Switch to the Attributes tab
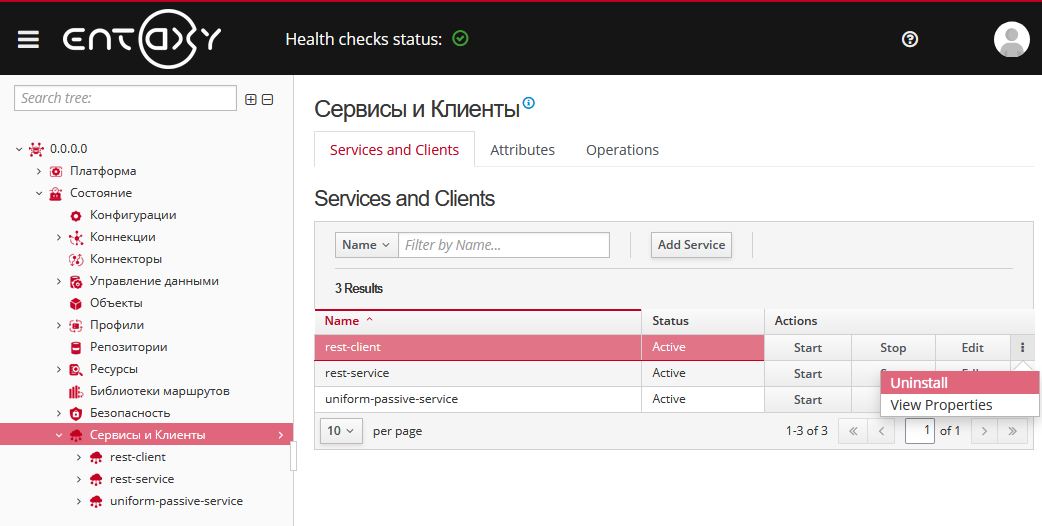The width and height of the screenshot is (1042, 526). pyautogui.click(x=522, y=150)
